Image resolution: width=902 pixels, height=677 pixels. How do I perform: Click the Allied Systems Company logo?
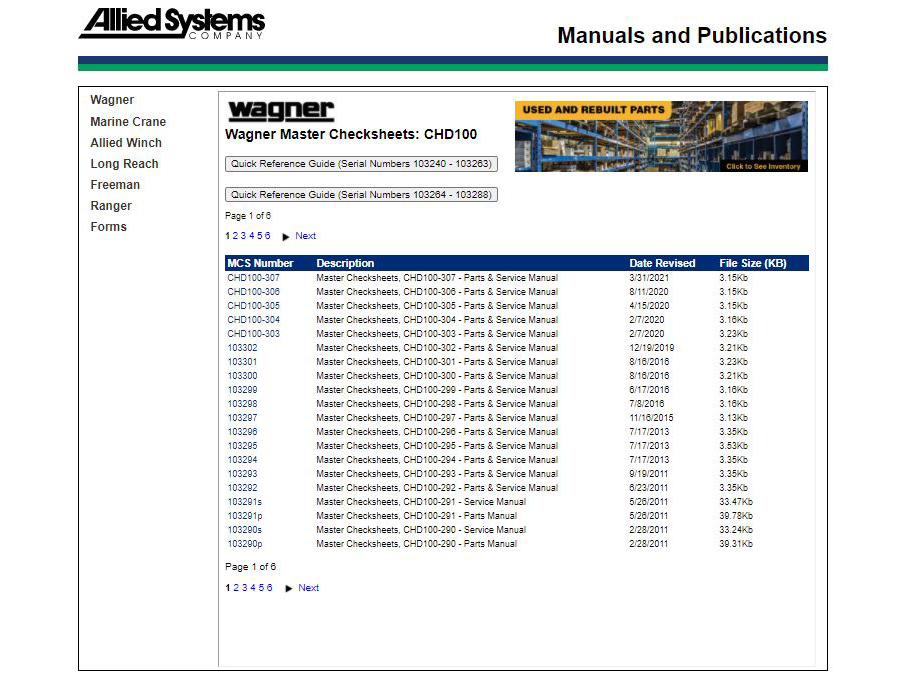pyautogui.click(x=172, y=24)
